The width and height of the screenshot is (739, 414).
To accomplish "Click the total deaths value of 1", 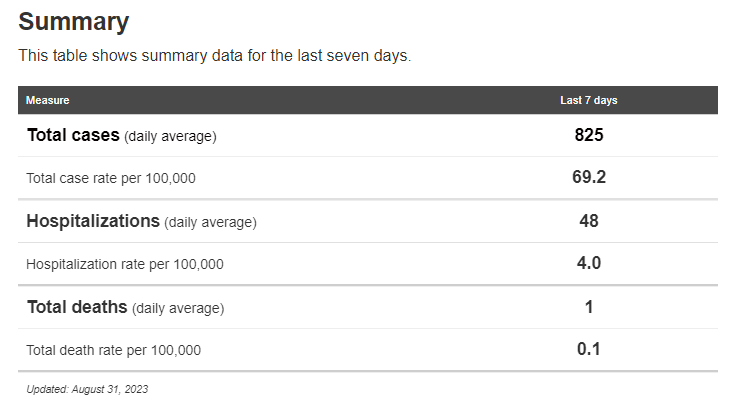I will (x=588, y=307).
